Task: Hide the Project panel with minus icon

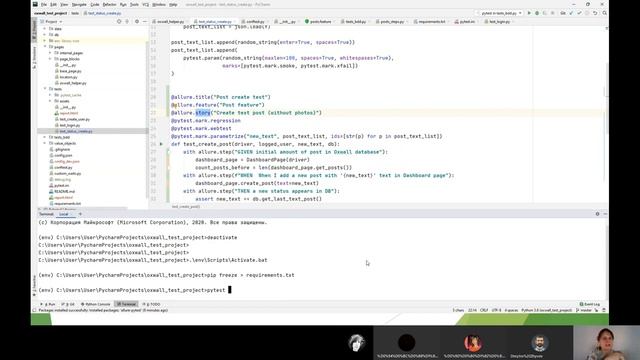Action: tap(144, 21)
